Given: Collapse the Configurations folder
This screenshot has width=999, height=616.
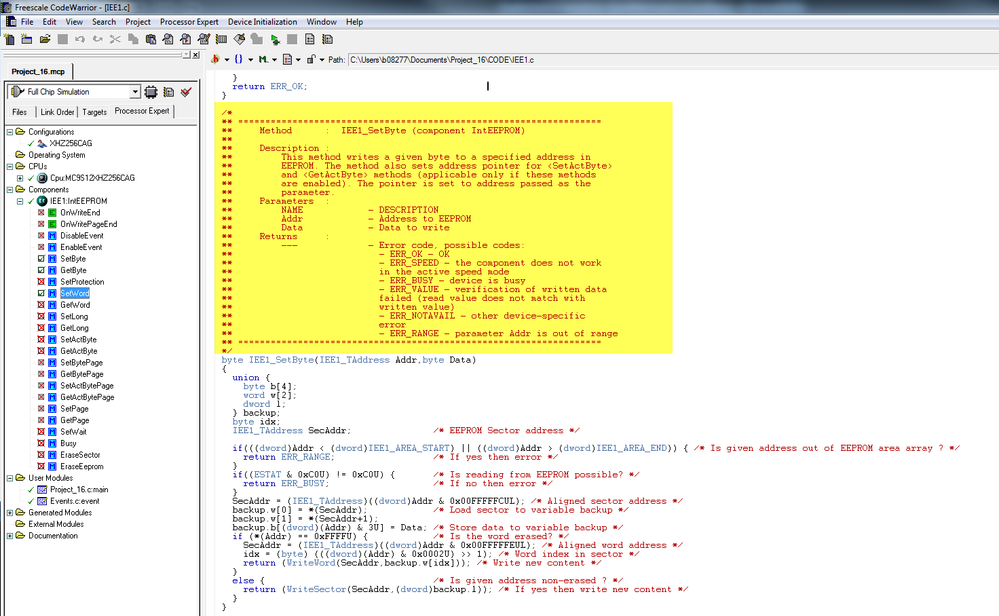Looking at the screenshot, I should [x=10, y=132].
